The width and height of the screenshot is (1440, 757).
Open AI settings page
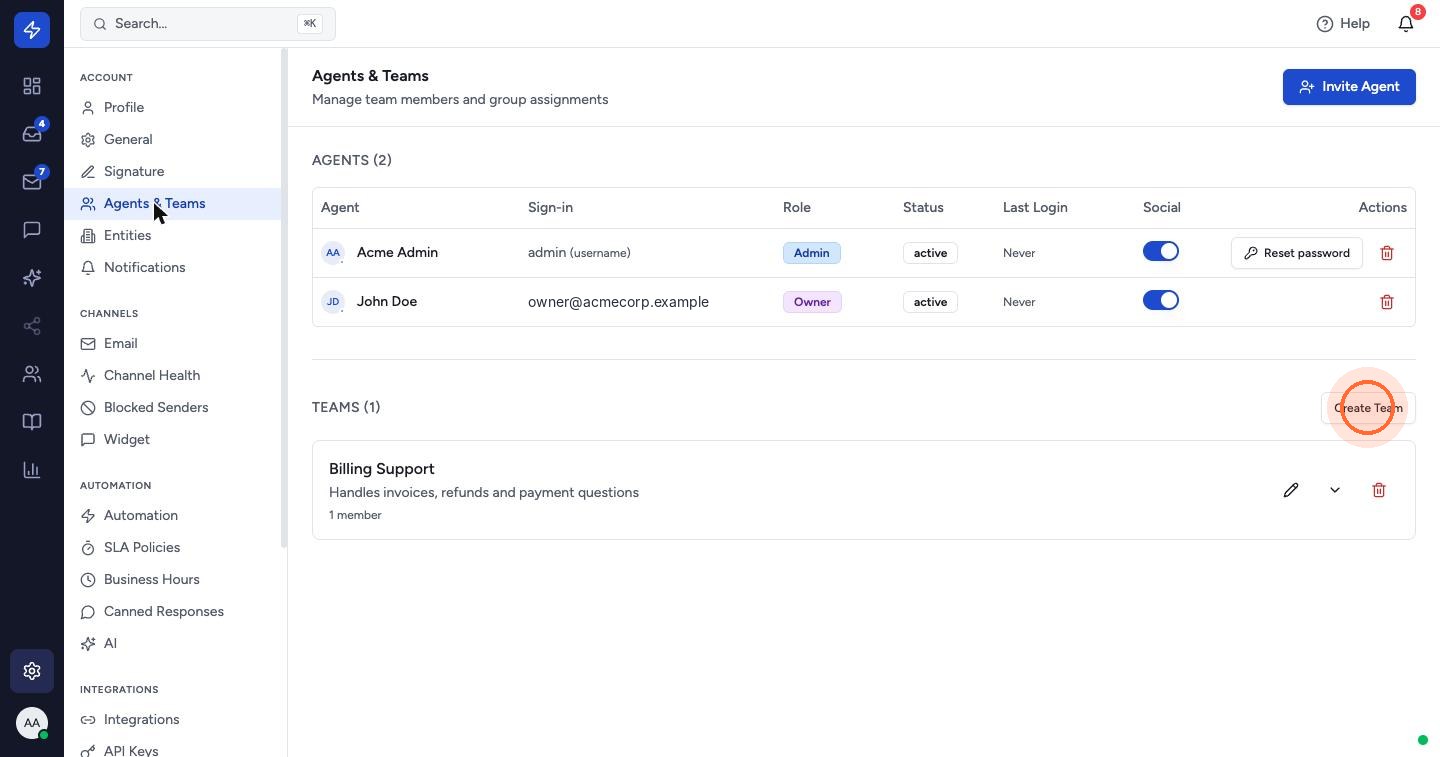pos(173,644)
